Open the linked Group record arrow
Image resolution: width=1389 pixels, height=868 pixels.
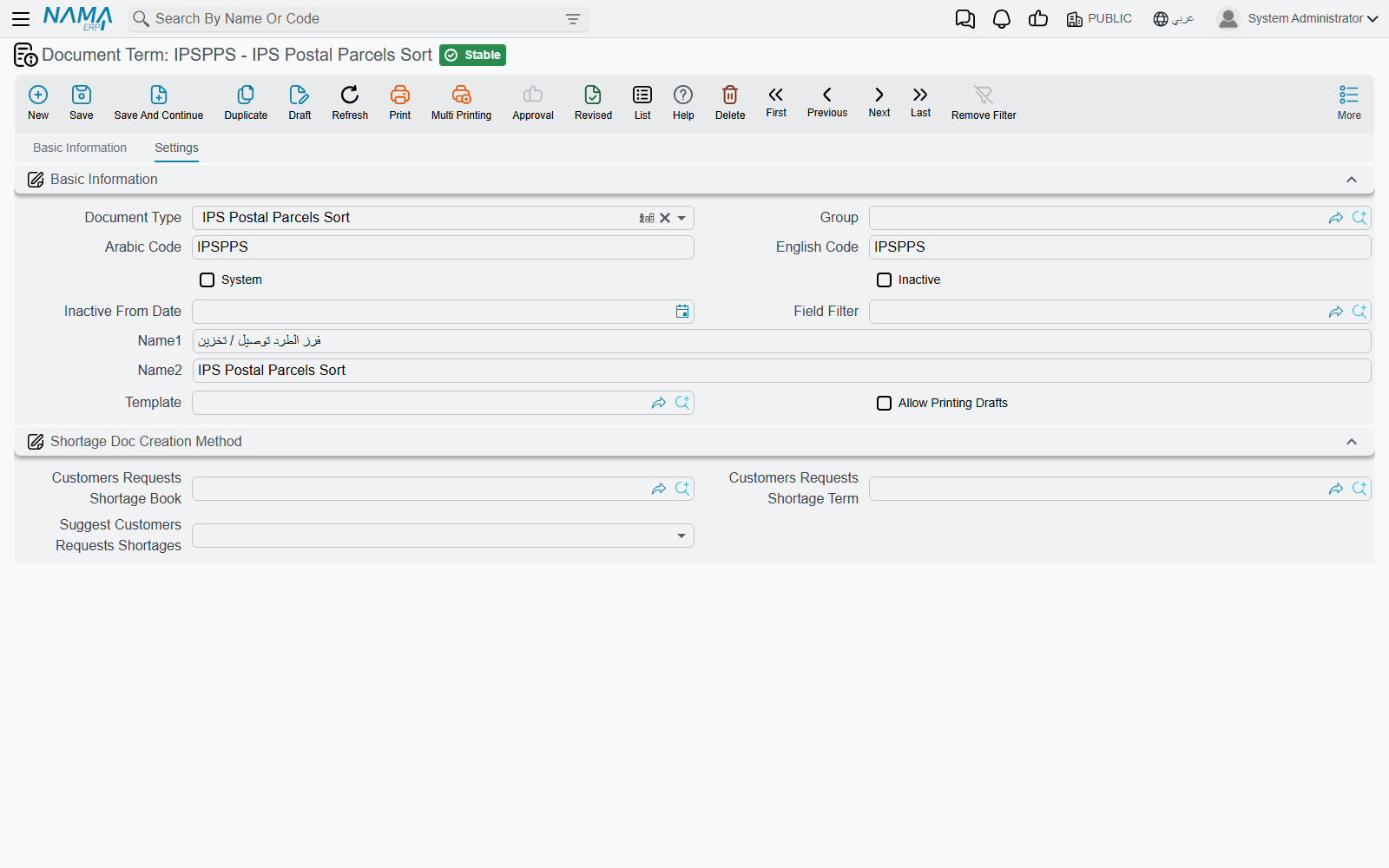coord(1336,218)
